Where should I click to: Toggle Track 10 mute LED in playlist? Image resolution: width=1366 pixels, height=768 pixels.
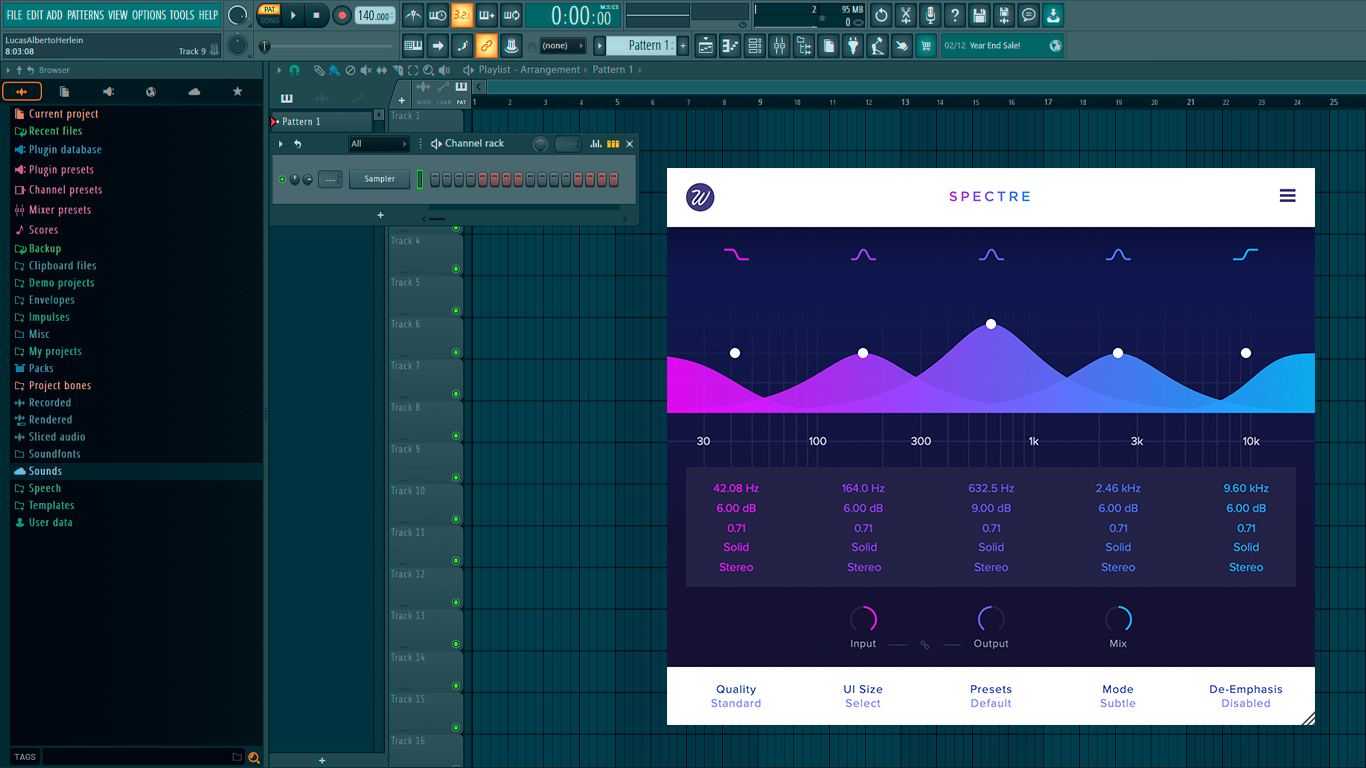point(456,518)
